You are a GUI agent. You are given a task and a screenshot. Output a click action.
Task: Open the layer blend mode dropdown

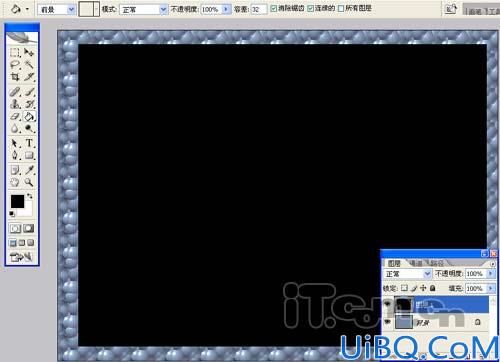click(428, 274)
